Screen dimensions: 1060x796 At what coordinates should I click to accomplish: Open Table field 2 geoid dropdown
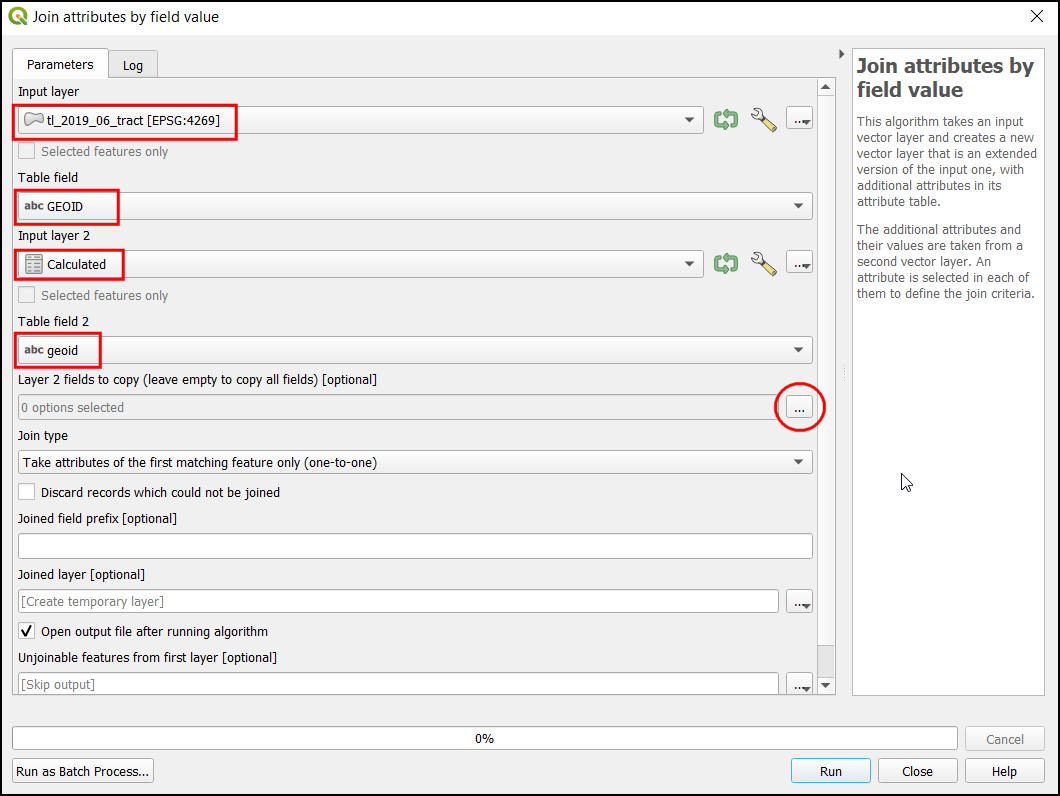pos(797,351)
